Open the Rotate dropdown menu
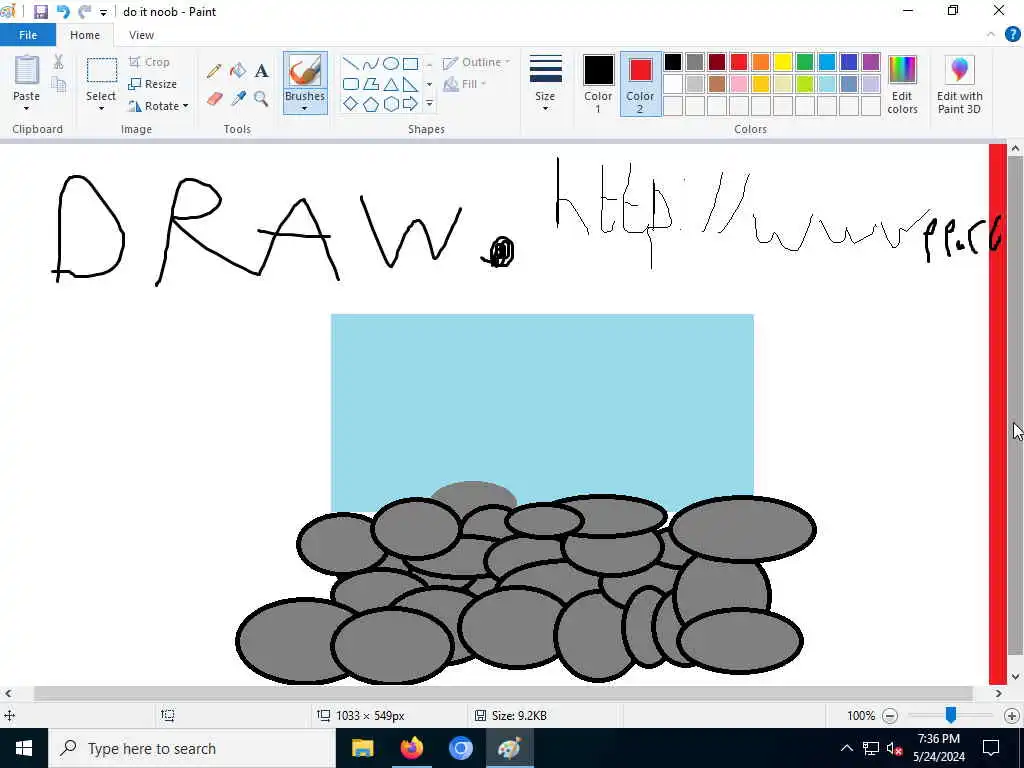This screenshot has width=1024, height=768. [x=159, y=106]
